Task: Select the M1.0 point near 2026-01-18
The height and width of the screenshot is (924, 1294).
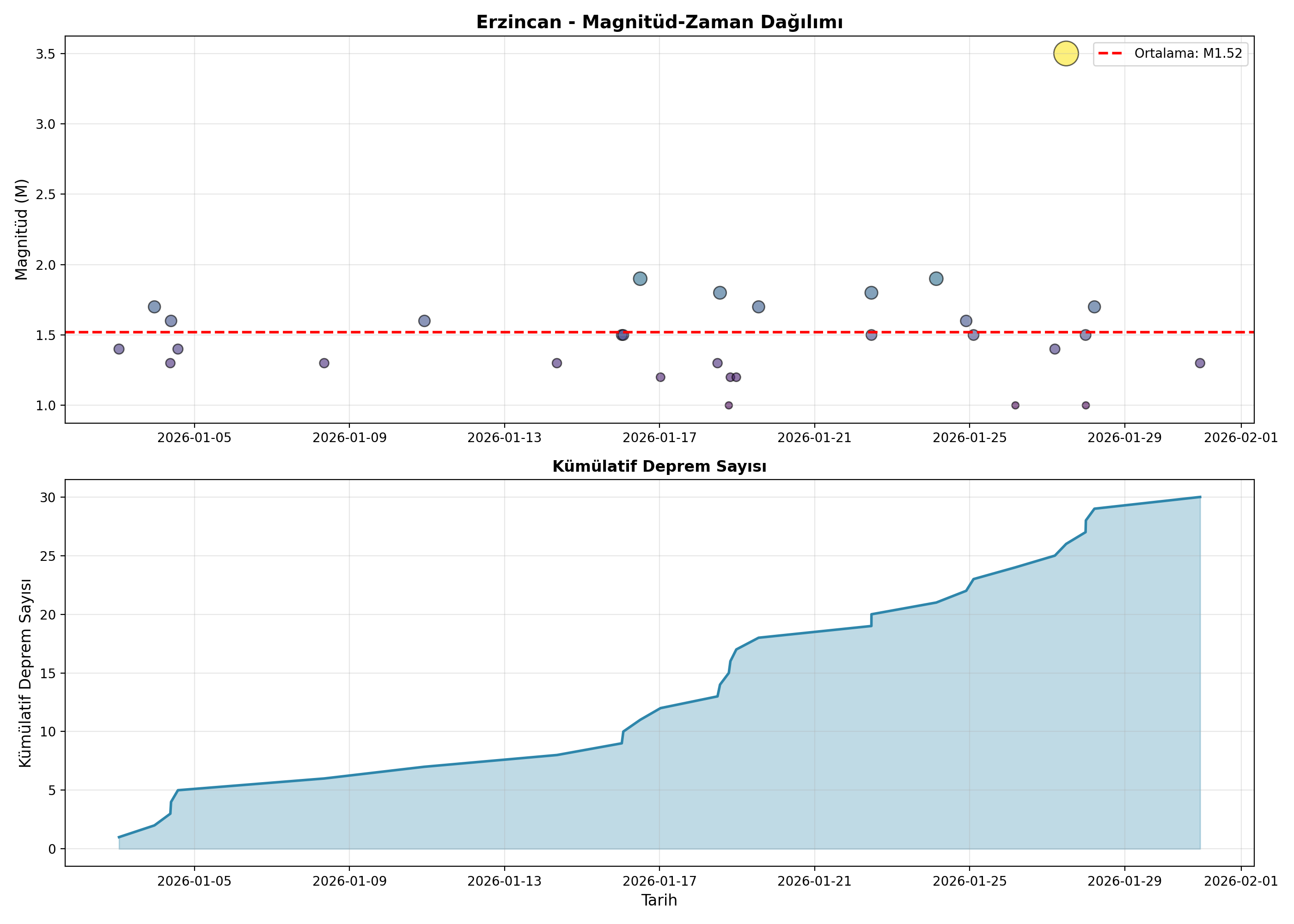Action: click(729, 405)
